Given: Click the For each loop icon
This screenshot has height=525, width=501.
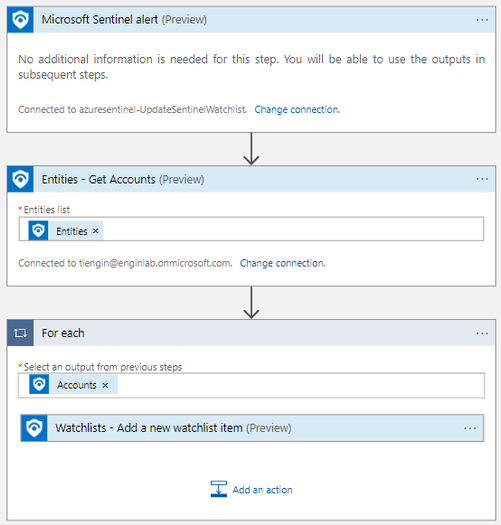Looking at the screenshot, I should pos(20,333).
